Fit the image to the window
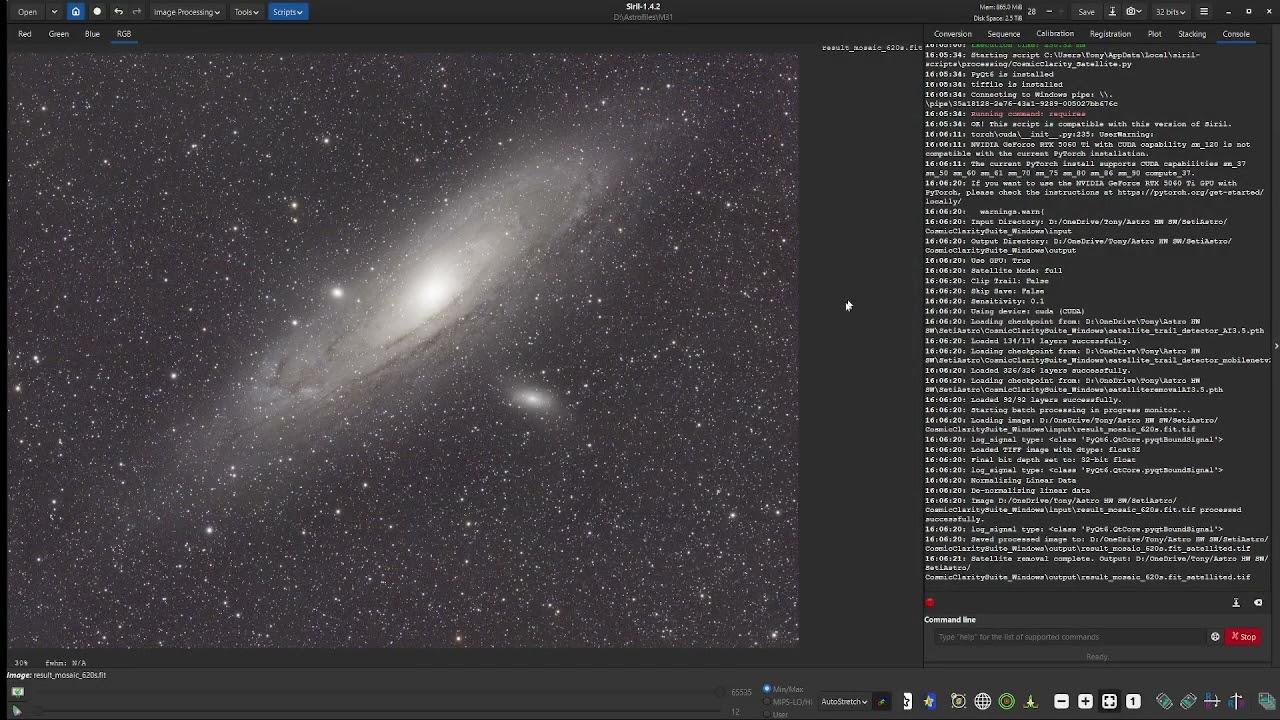The image size is (1280, 720). [x=1109, y=702]
